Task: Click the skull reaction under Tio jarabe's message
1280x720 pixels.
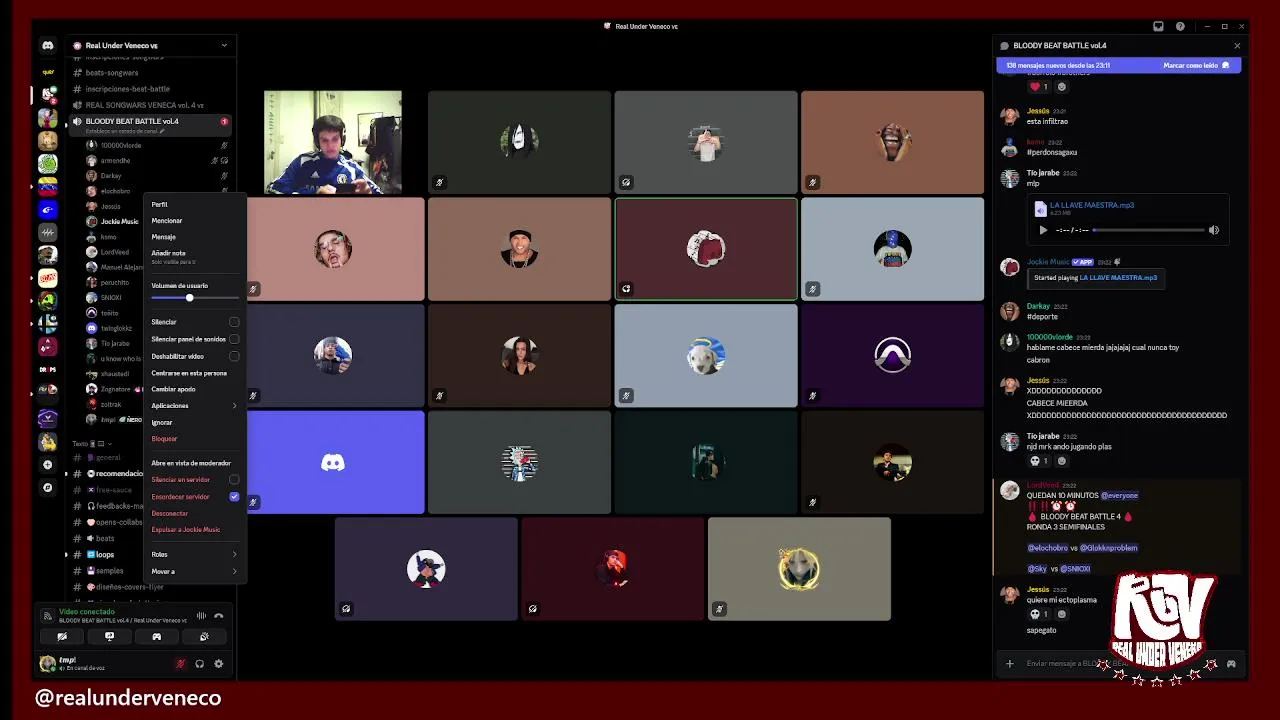Action: [x=1040, y=461]
